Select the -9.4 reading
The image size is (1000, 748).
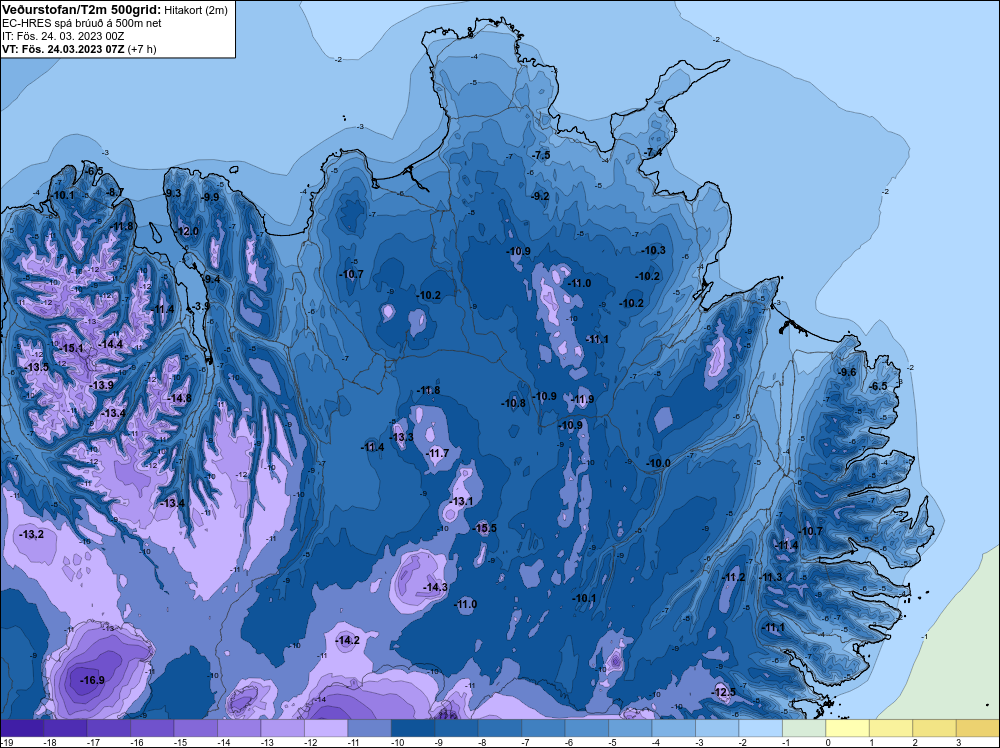pyautogui.click(x=211, y=279)
